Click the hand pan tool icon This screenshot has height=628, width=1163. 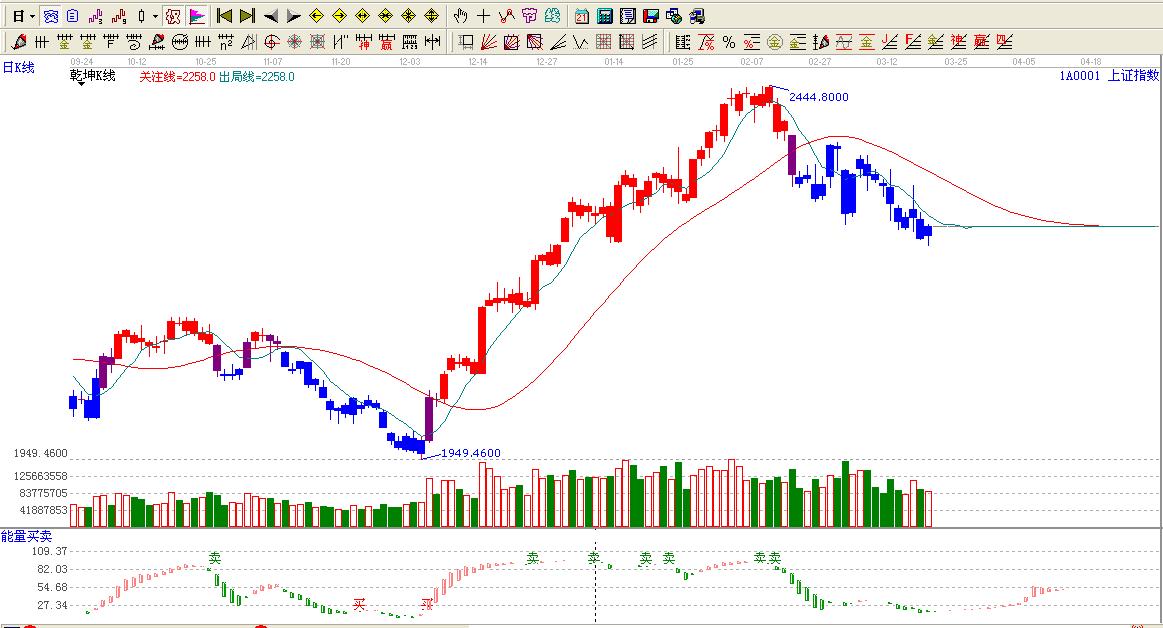point(460,16)
